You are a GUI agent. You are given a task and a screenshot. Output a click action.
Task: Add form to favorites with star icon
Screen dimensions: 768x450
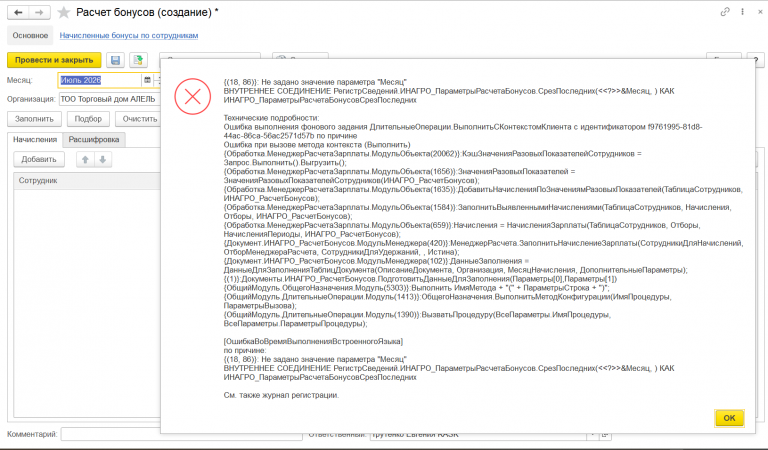pos(64,12)
